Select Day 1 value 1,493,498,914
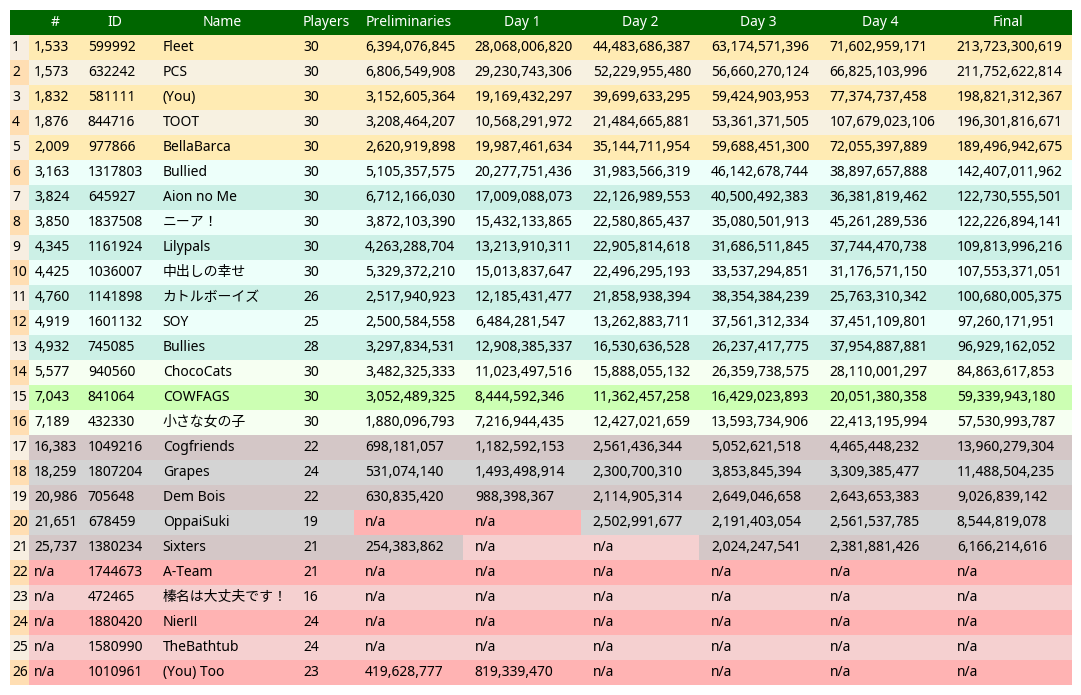1081x695 pixels. click(520, 471)
